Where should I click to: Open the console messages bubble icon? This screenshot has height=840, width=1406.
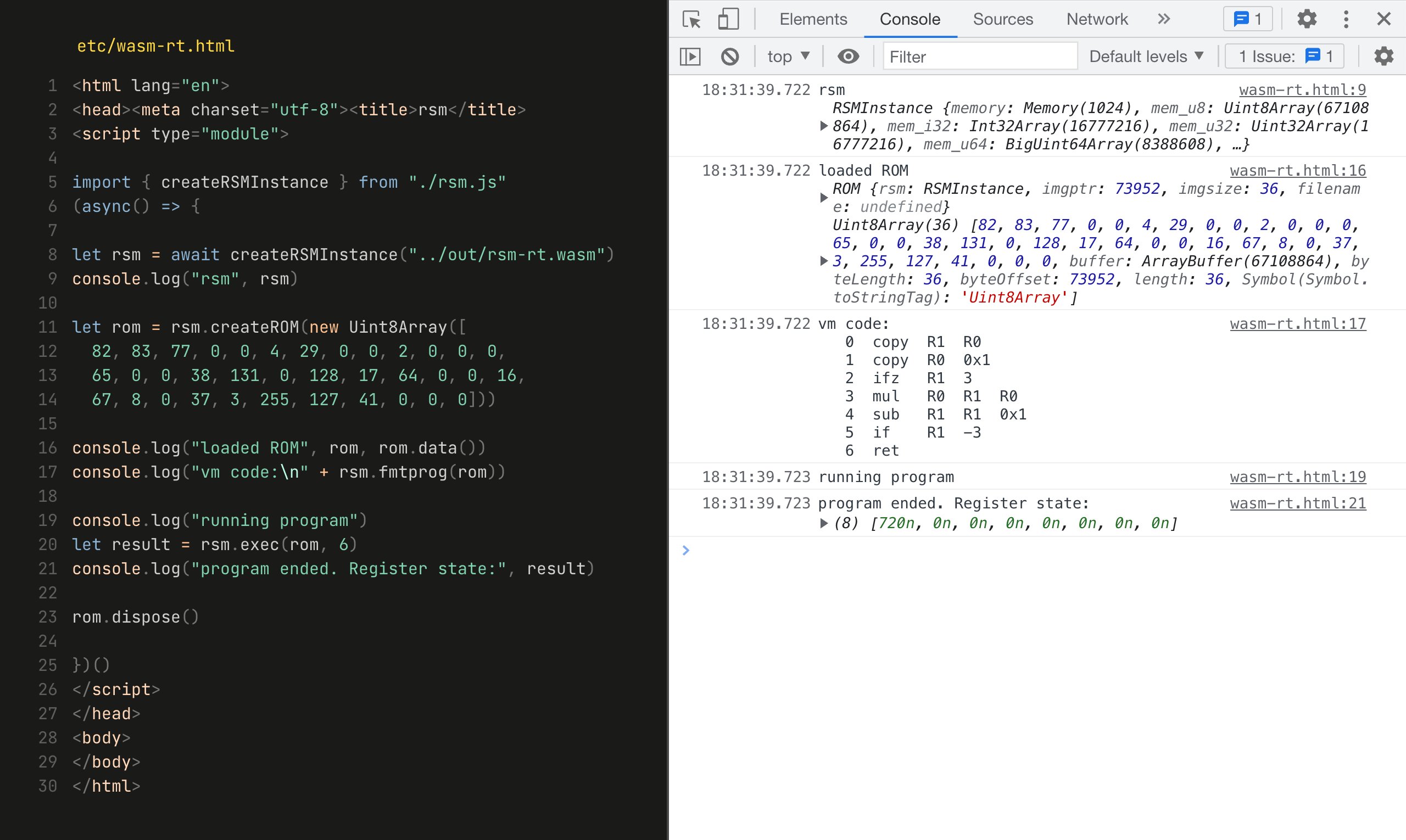(1243, 19)
